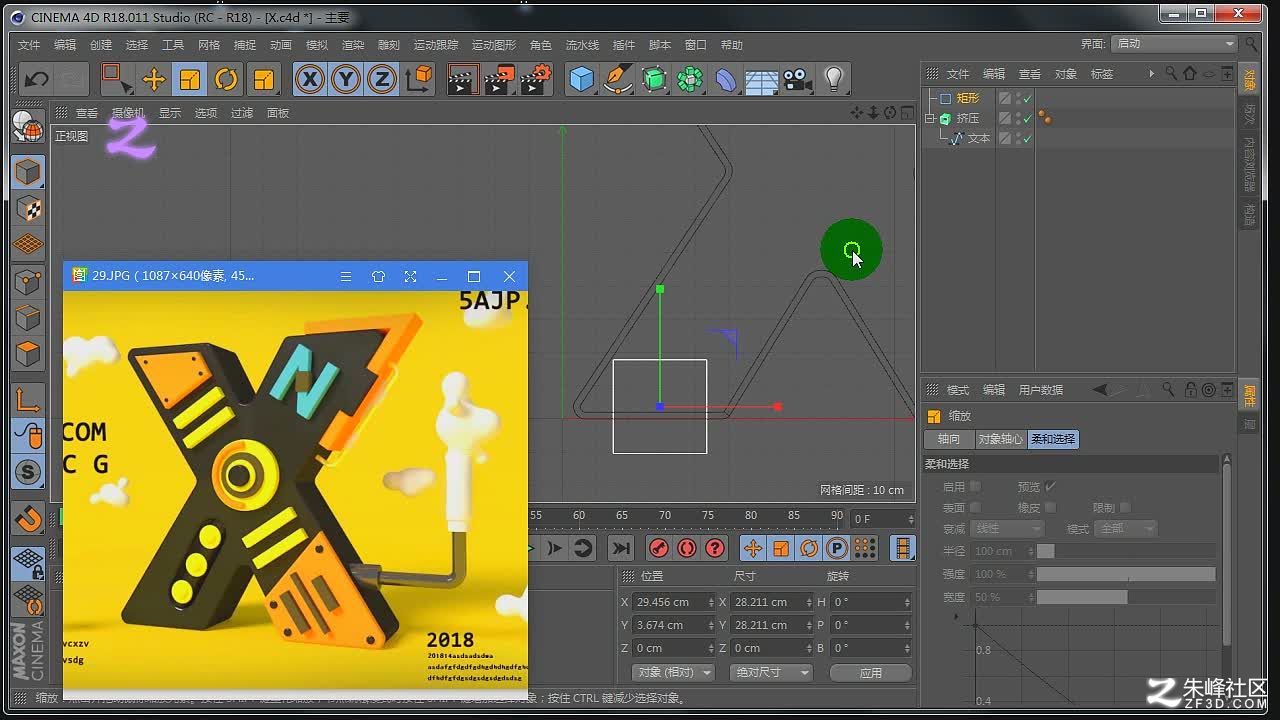
Task: Click the position X field 29.456 cm
Action: 673,602
